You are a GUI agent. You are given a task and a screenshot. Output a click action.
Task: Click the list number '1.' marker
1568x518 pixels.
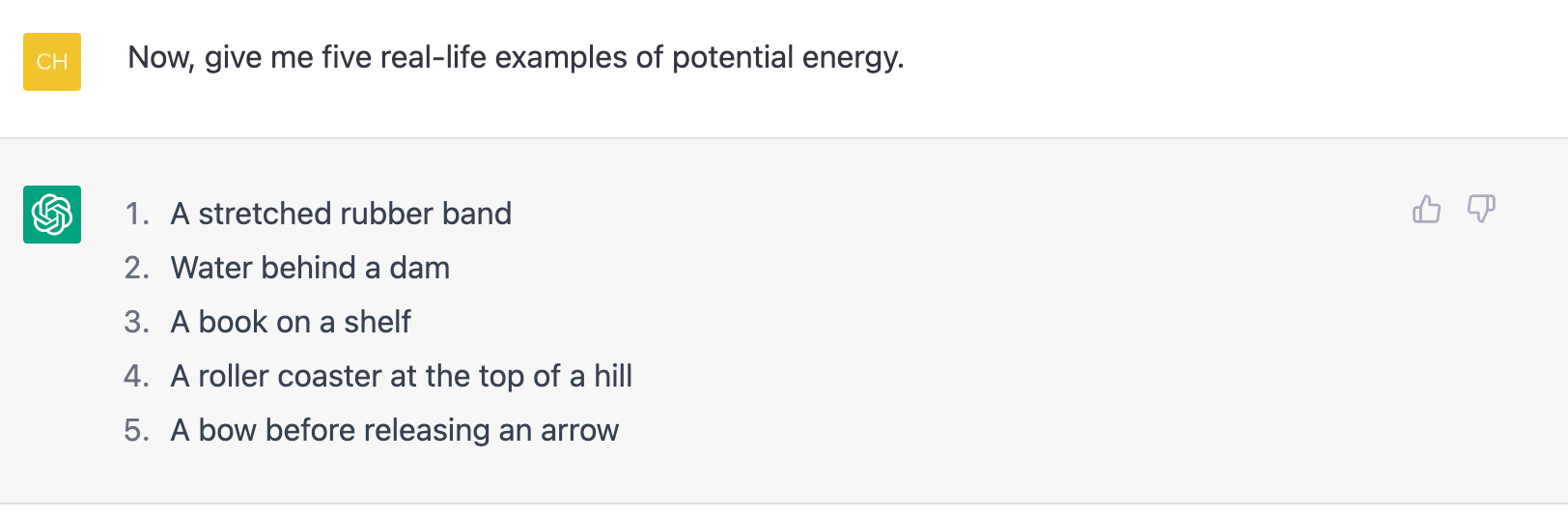pyautogui.click(x=137, y=214)
